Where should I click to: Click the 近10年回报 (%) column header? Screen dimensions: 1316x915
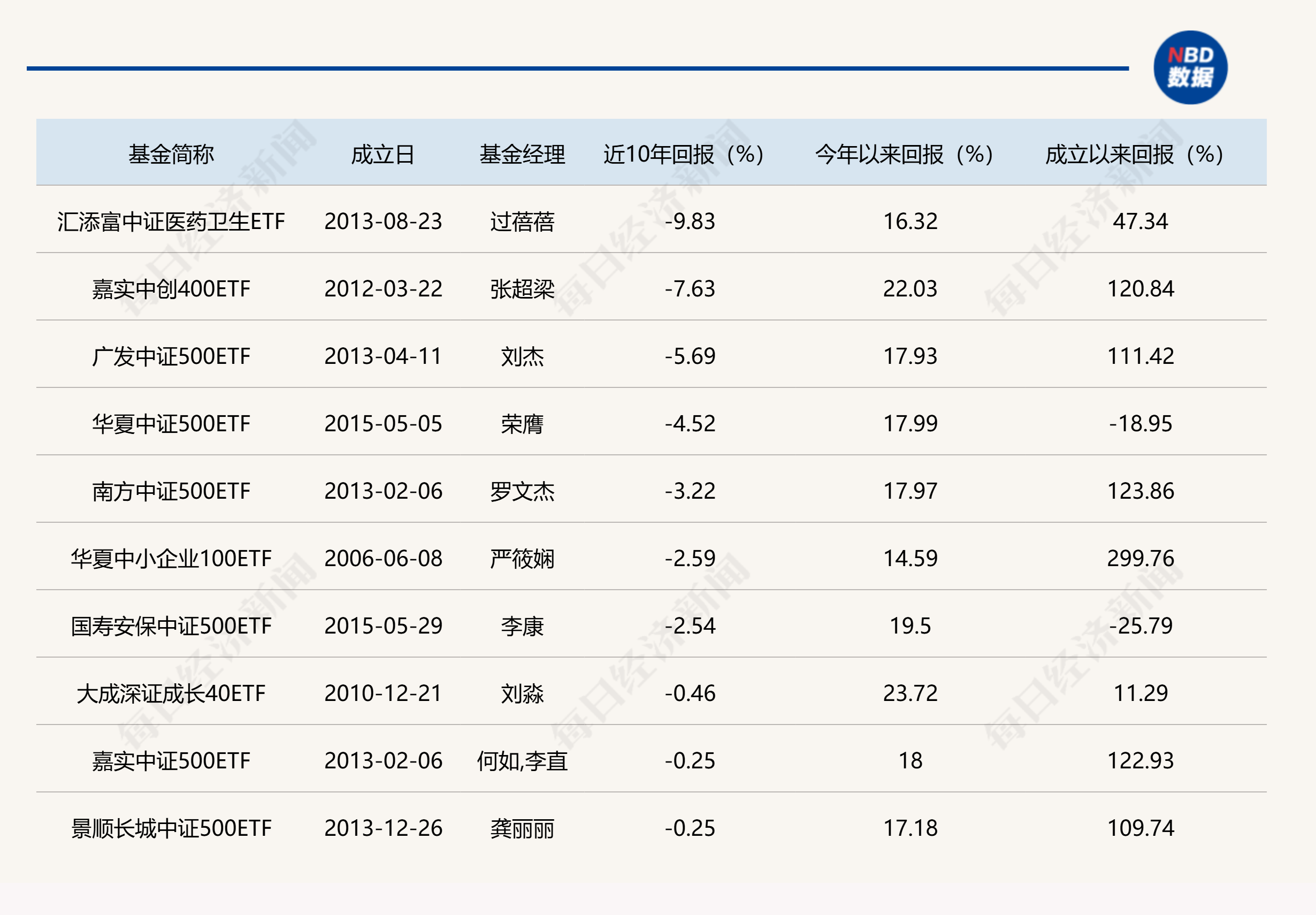click(x=683, y=154)
